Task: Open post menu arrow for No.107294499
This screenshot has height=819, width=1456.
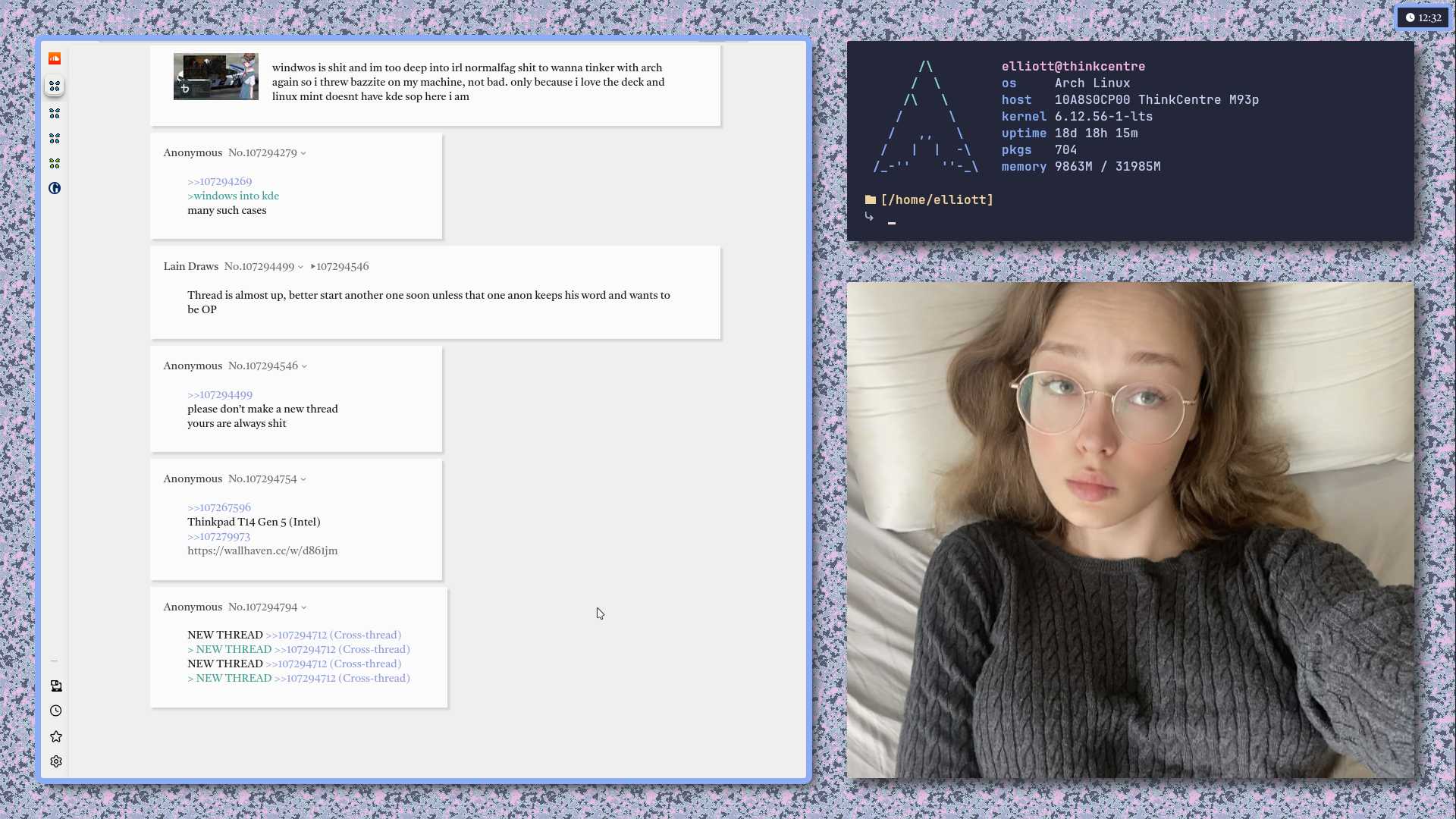Action: [x=301, y=267]
